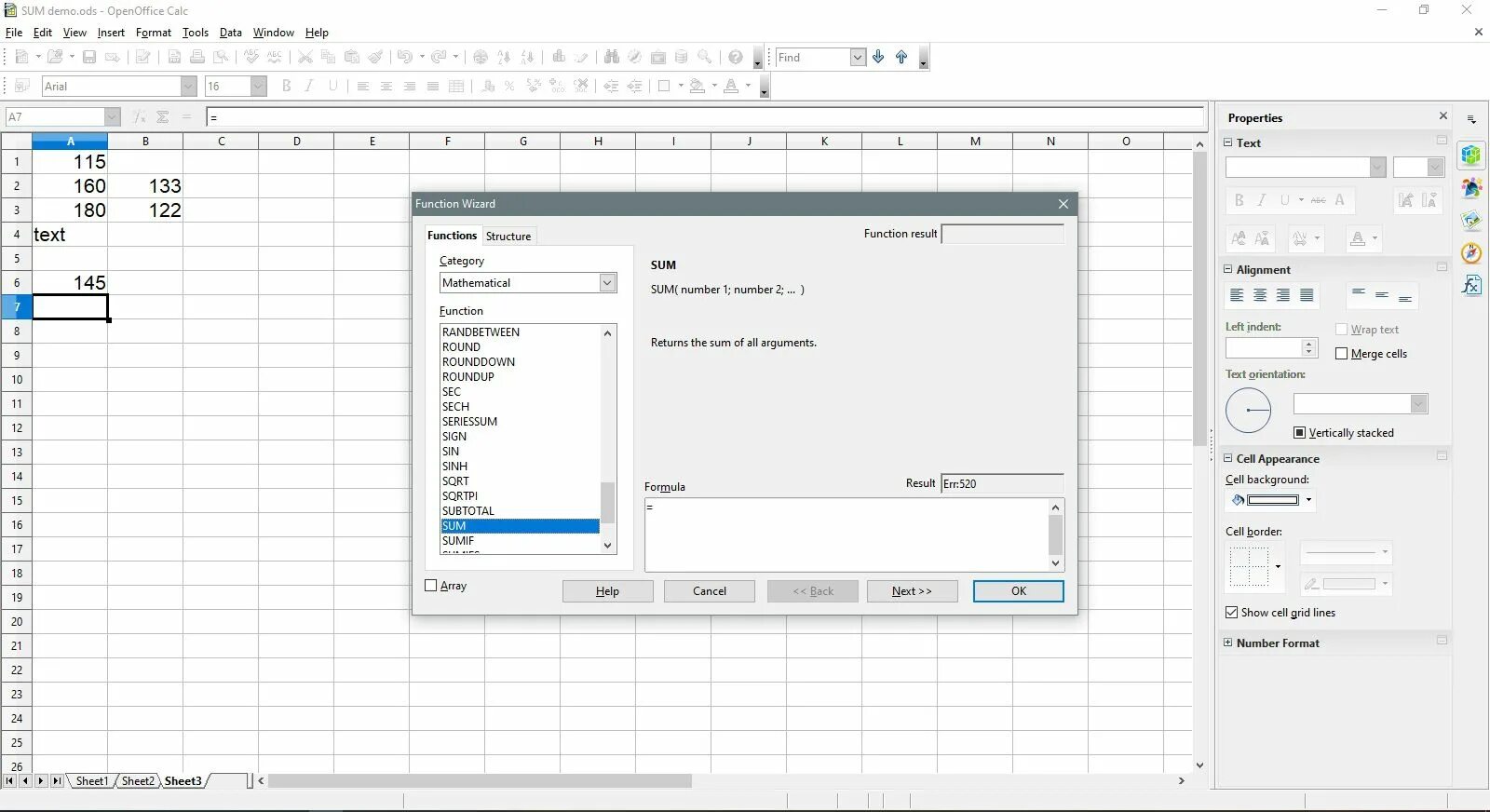1490x812 pixels.
Task: Open the sidebar Gallery icon
Action: [1470, 221]
